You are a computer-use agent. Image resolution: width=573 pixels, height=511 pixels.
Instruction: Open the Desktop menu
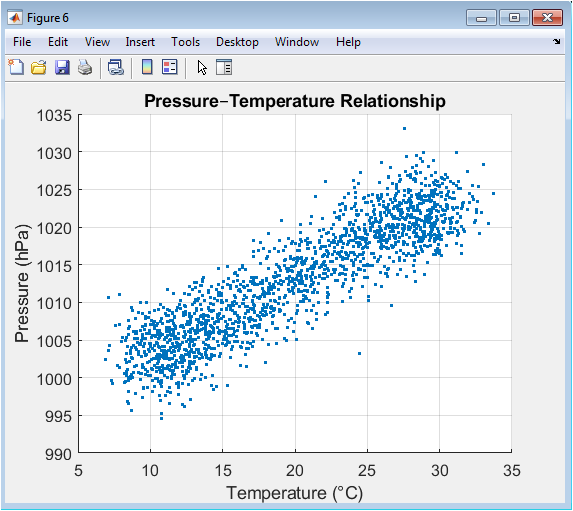[x=237, y=42]
